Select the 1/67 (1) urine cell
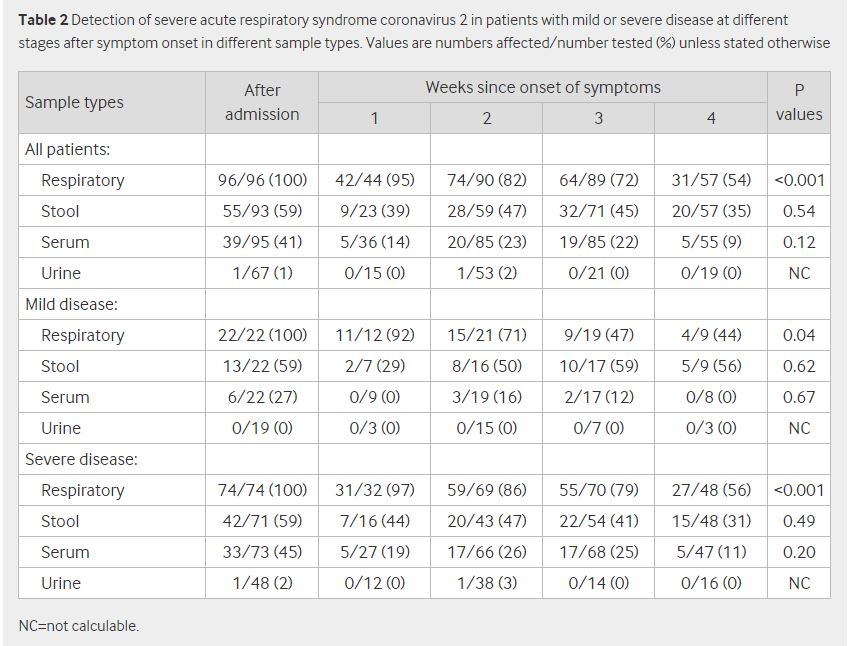Viewport: 848px width, 646px height. click(262, 273)
